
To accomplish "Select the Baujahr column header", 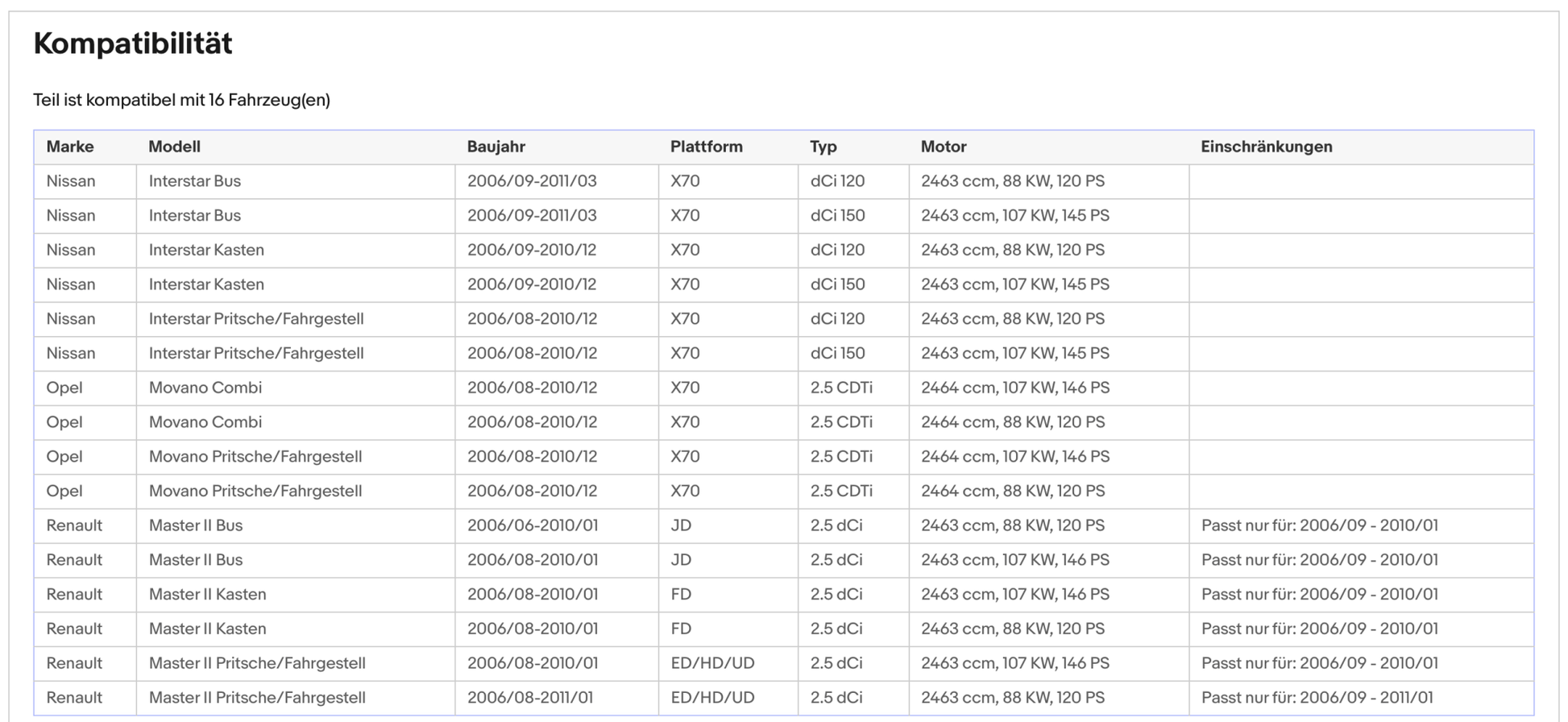I will (496, 147).
